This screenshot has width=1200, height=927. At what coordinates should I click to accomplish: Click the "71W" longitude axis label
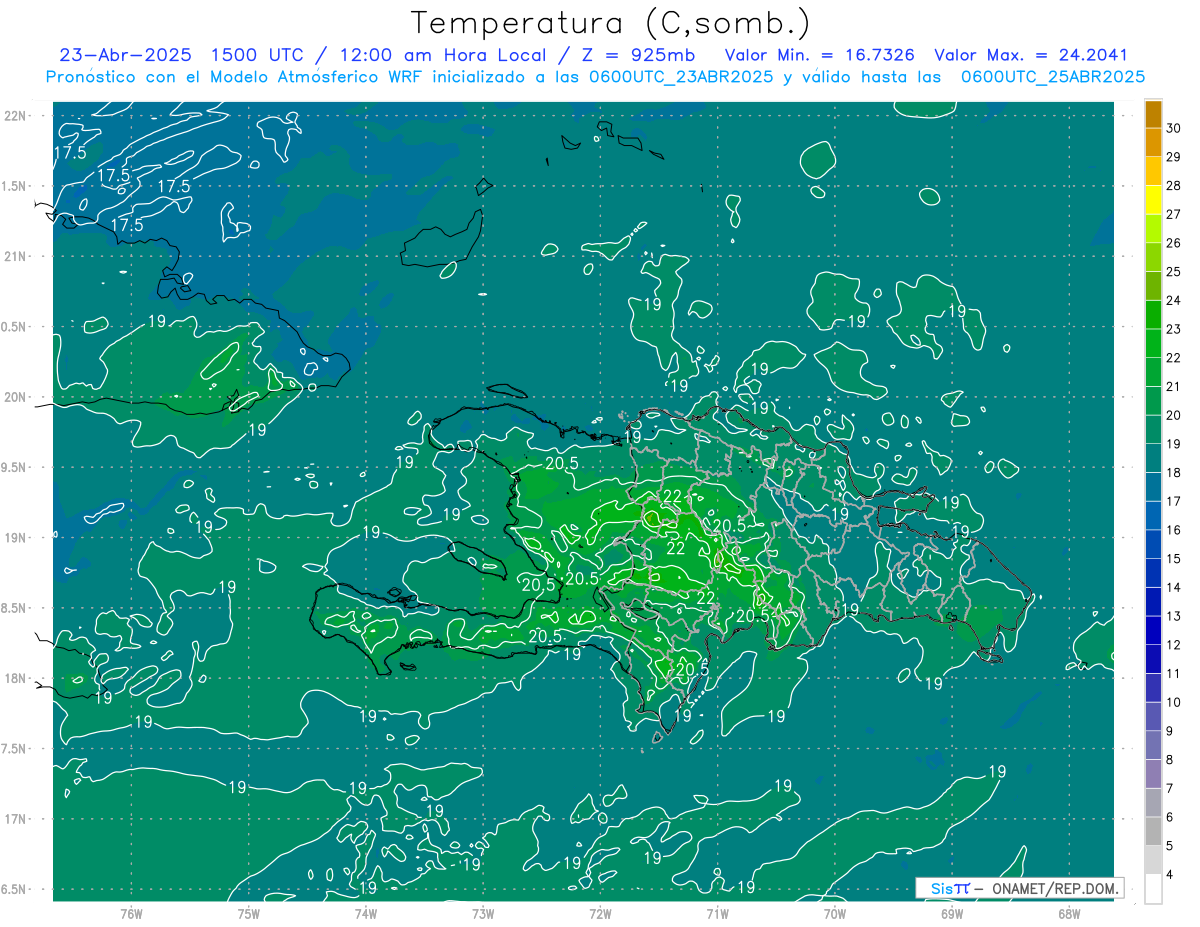click(717, 914)
